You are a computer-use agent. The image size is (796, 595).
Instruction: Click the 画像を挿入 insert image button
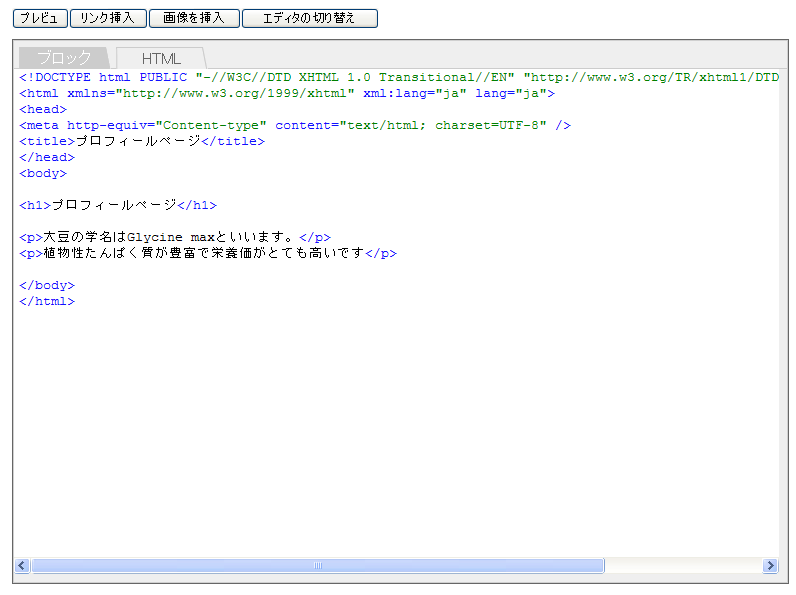pos(194,18)
